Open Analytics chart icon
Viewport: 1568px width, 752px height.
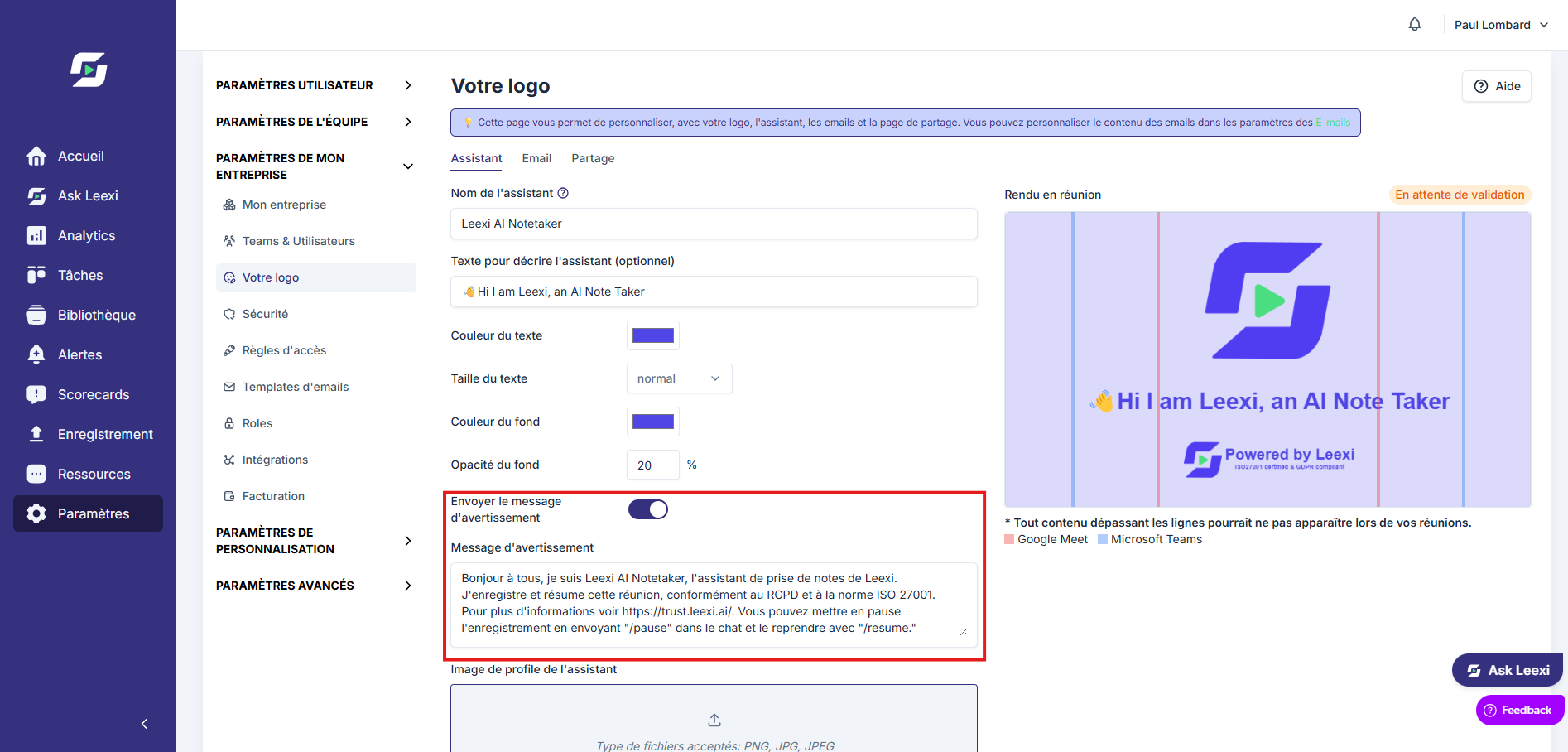(36, 235)
